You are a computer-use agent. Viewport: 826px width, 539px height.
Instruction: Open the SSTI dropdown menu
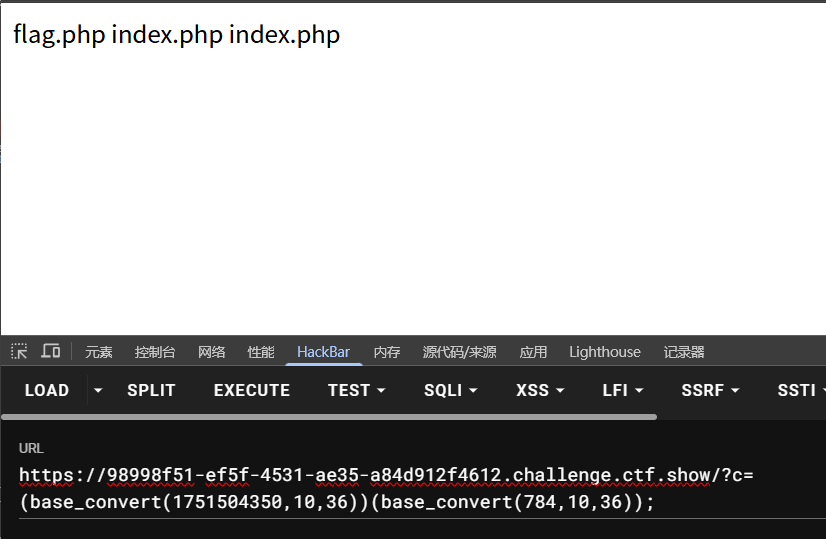point(801,390)
